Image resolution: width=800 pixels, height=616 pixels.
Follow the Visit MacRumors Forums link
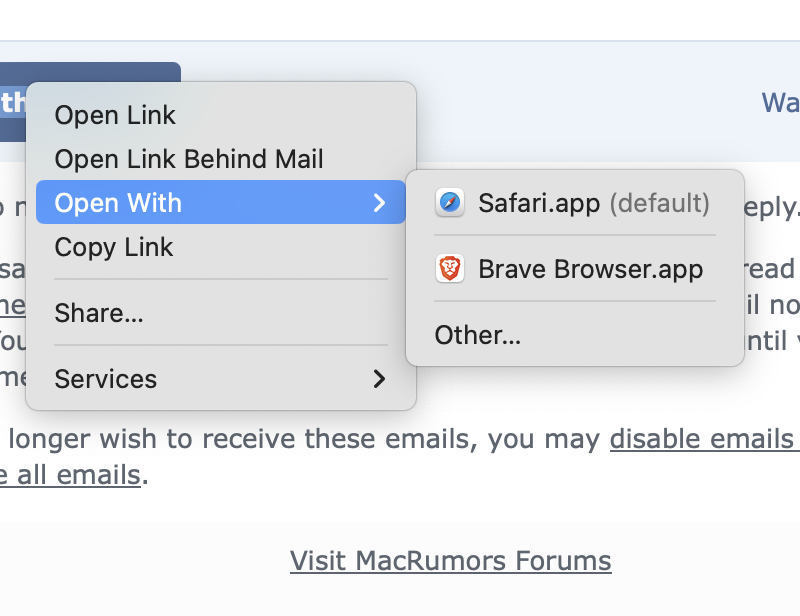tap(451, 561)
